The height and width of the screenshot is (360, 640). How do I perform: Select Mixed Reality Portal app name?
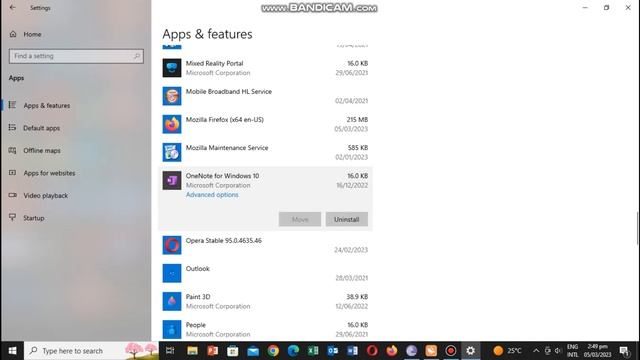pos(214,63)
